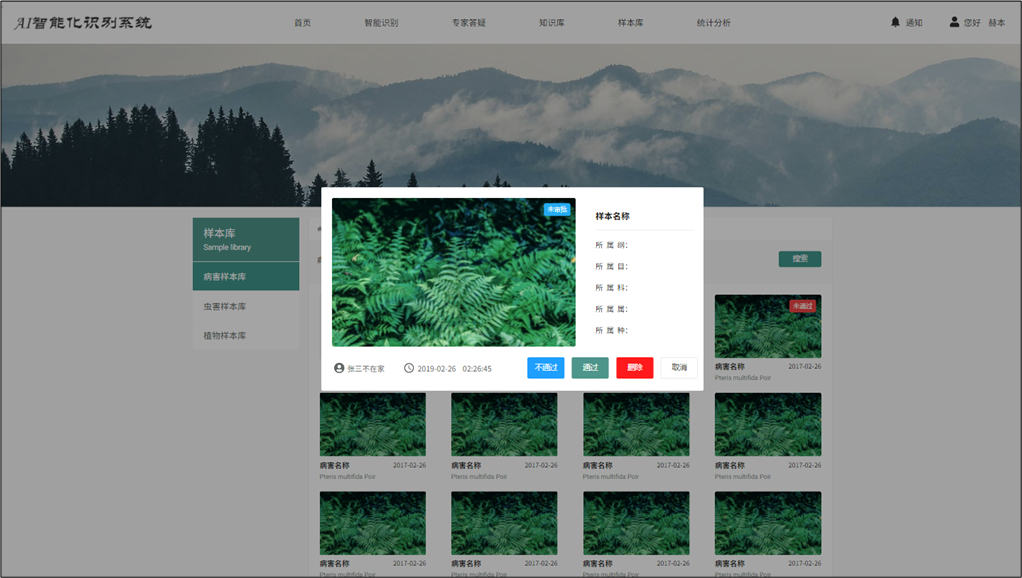Go to the 首页 menu item

coord(302,23)
